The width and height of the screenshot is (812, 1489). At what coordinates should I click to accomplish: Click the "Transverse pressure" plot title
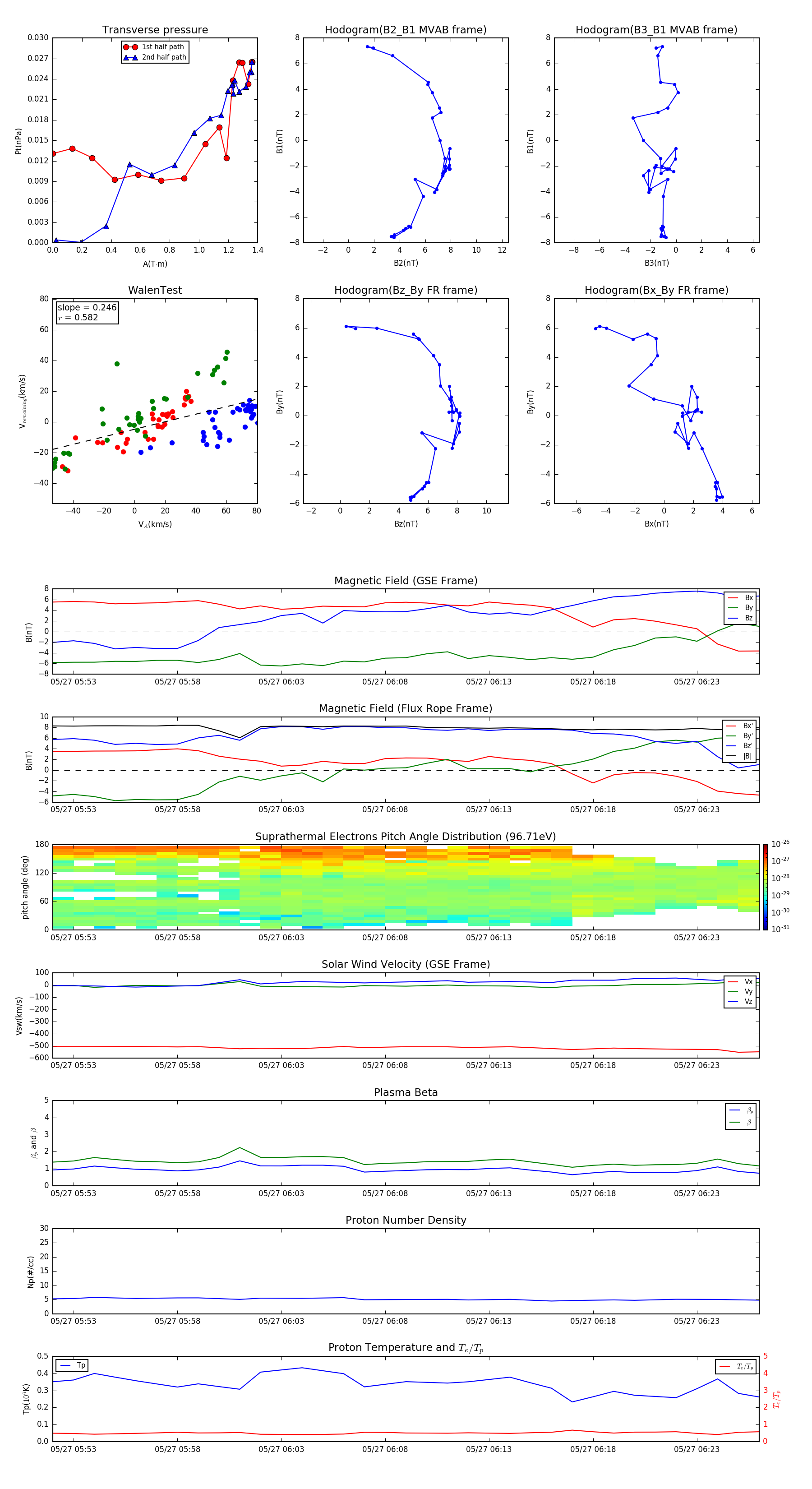155,30
